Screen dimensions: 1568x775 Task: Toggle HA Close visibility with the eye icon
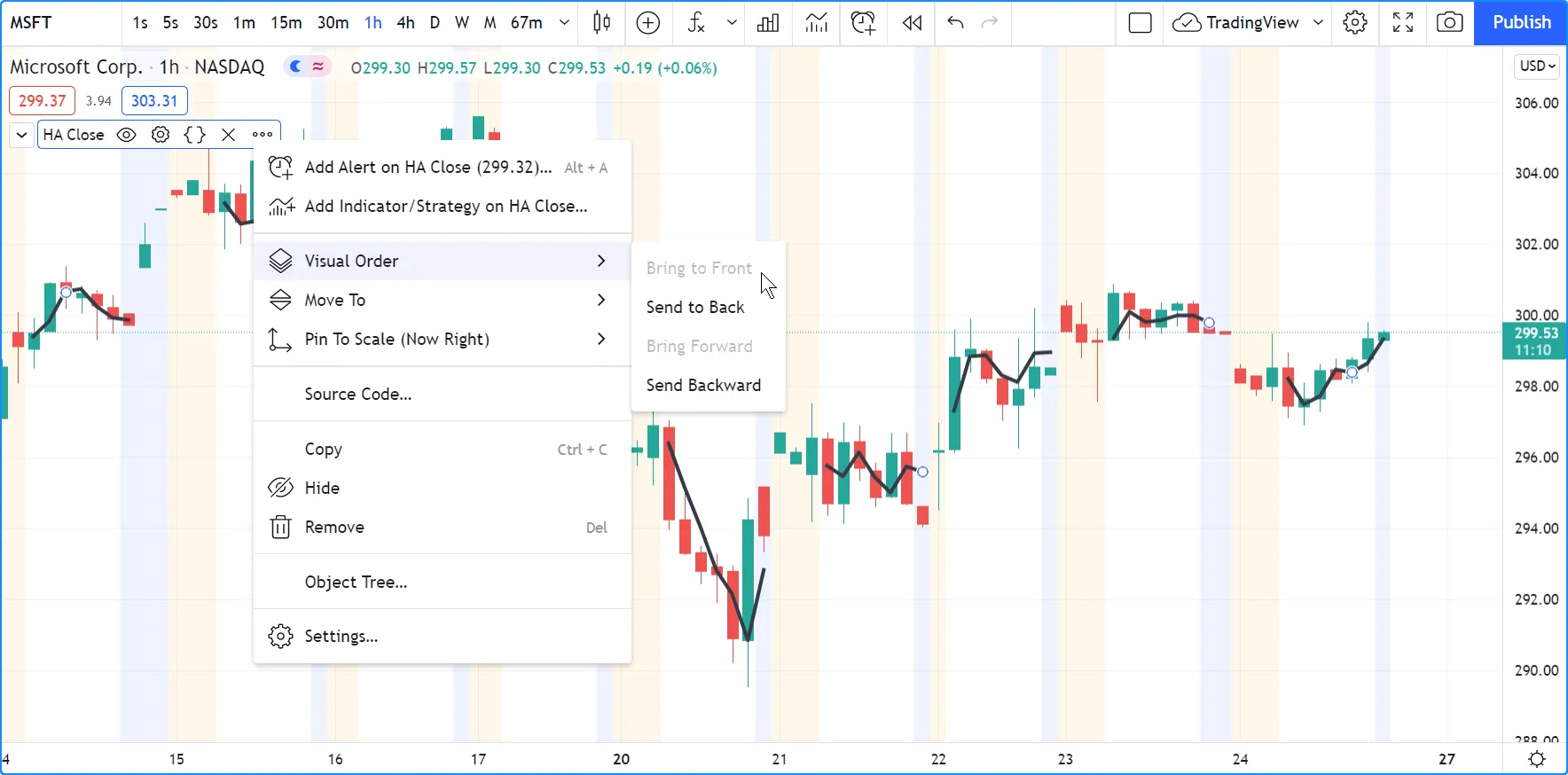tap(127, 135)
